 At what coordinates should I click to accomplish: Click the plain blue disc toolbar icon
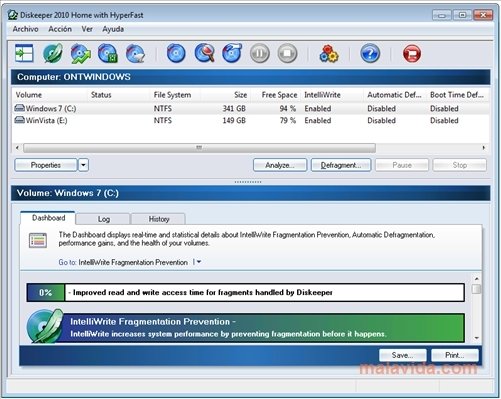[x=176, y=53]
